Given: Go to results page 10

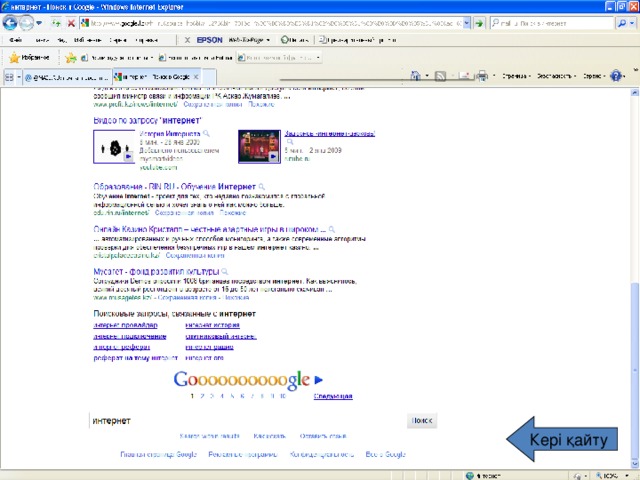Looking at the screenshot, I should click(x=283, y=396).
